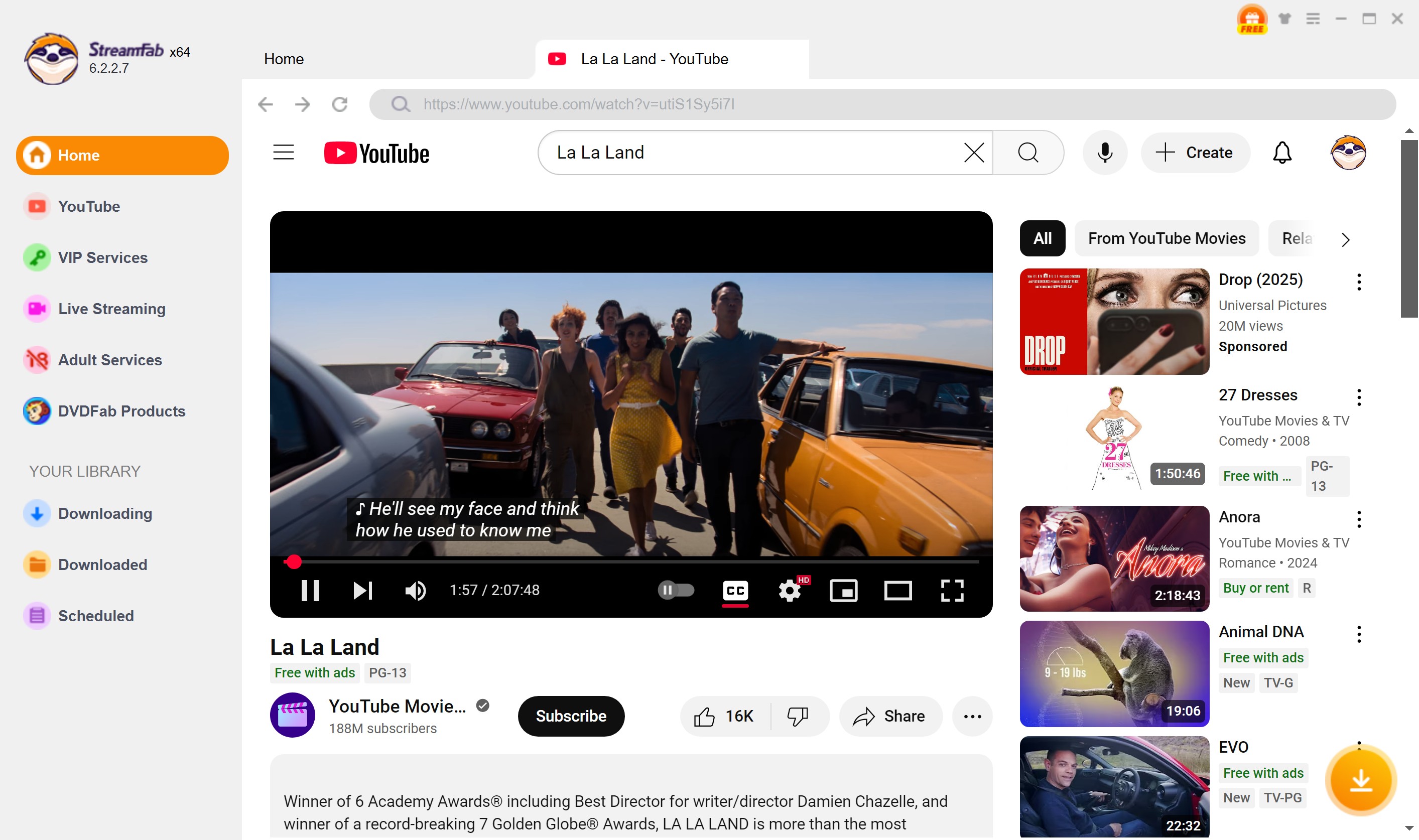
Task: Select the La La Land - YouTube tab
Action: coord(671,59)
